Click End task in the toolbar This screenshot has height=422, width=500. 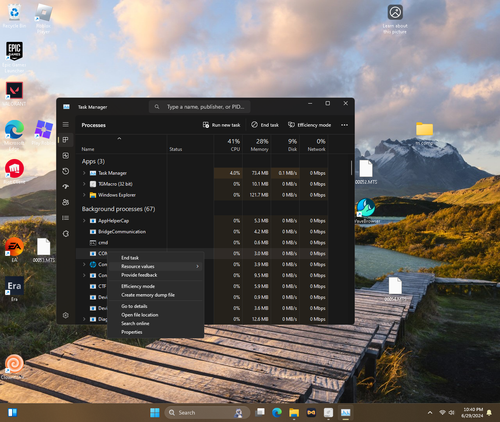click(x=265, y=125)
